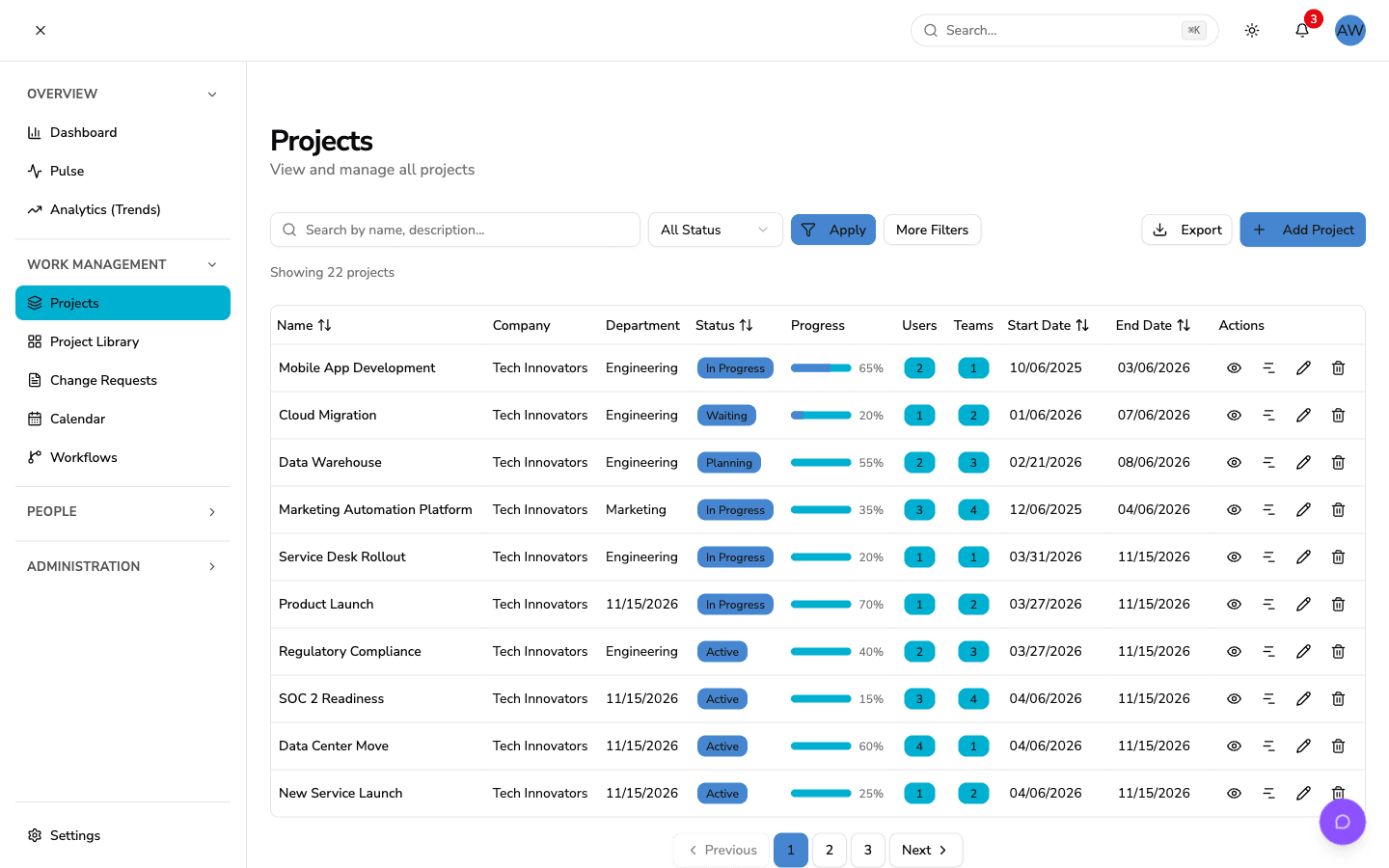Click the Cloud Migration 20% progress bar

(821, 415)
